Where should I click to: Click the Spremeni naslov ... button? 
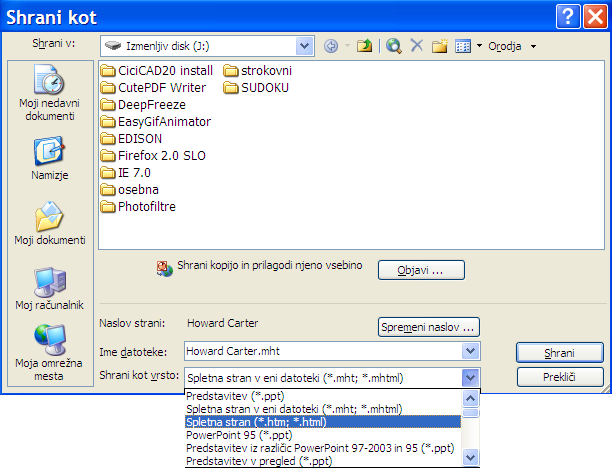tap(429, 327)
